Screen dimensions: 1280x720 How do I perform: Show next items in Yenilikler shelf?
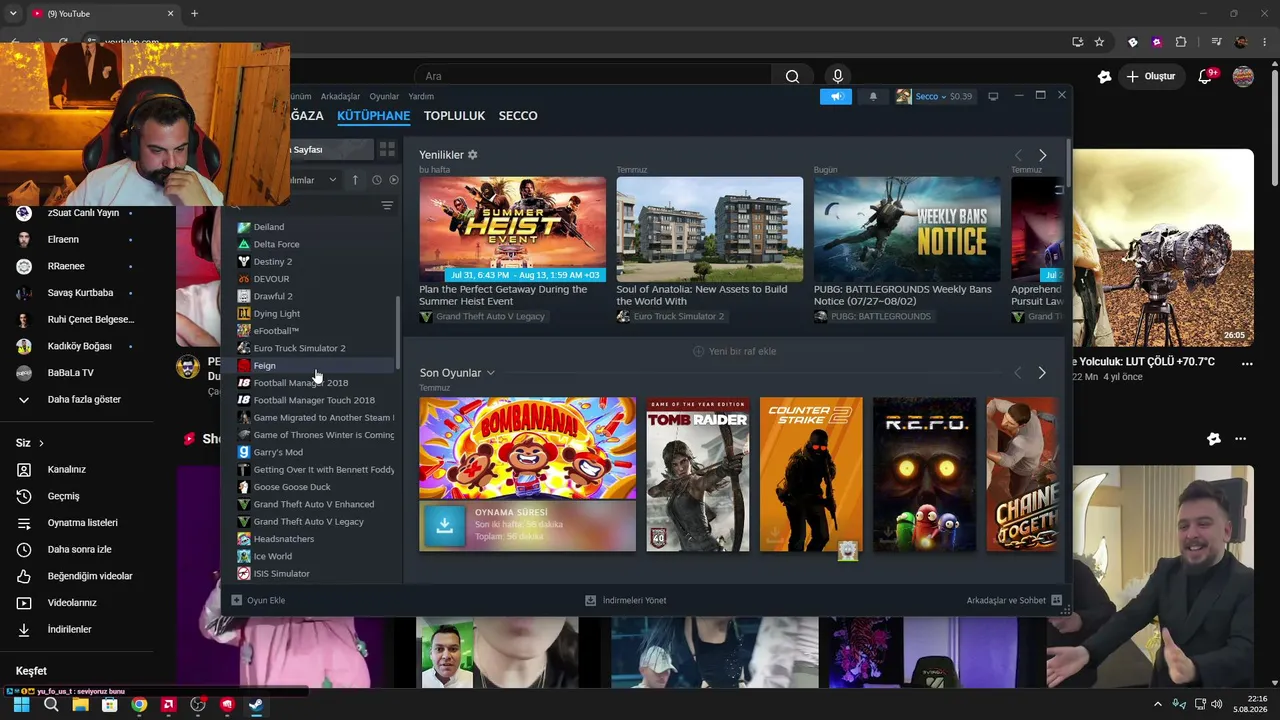tap(1042, 155)
